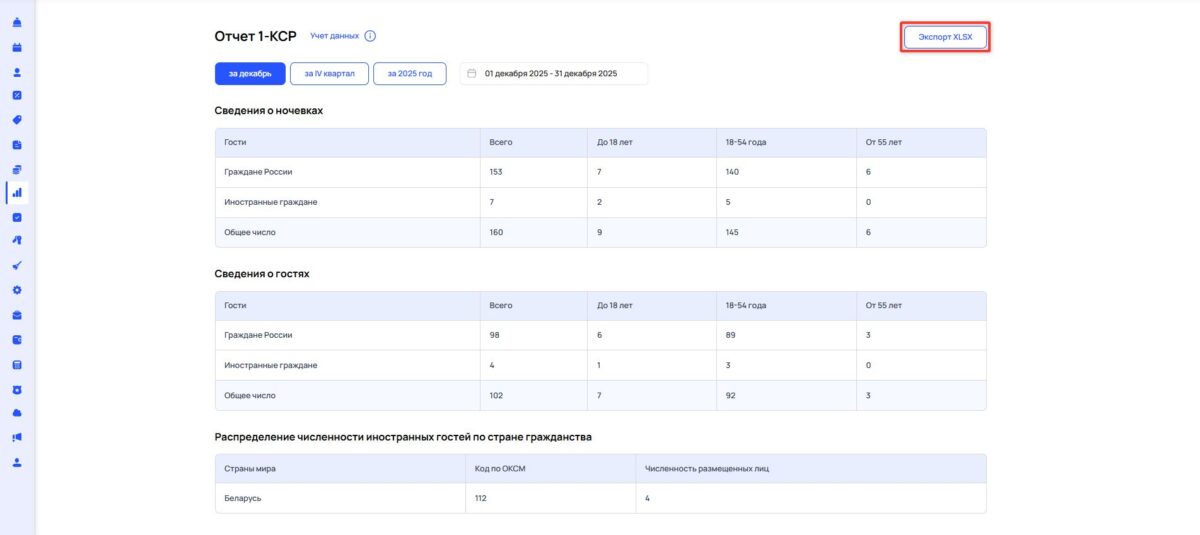The width and height of the screenshot is (1200, 535).
Task: Open the bar chart reports icon
Action: point(17,192)
